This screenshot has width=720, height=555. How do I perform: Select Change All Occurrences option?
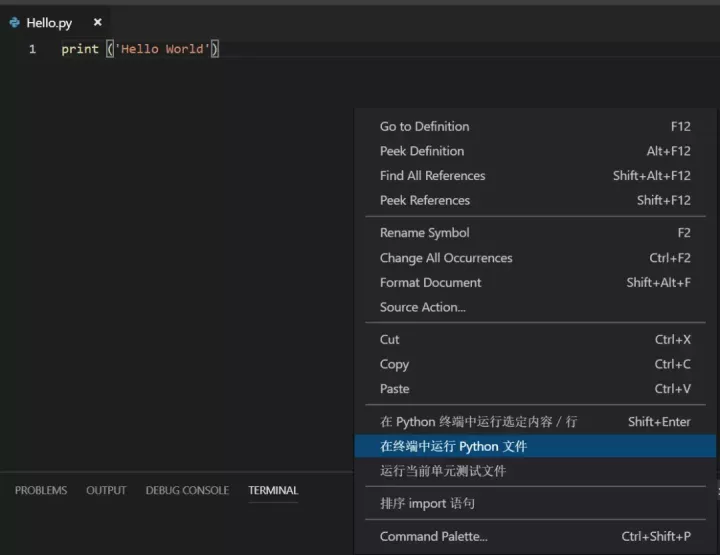pyautogui.click(x=446, y=258)
